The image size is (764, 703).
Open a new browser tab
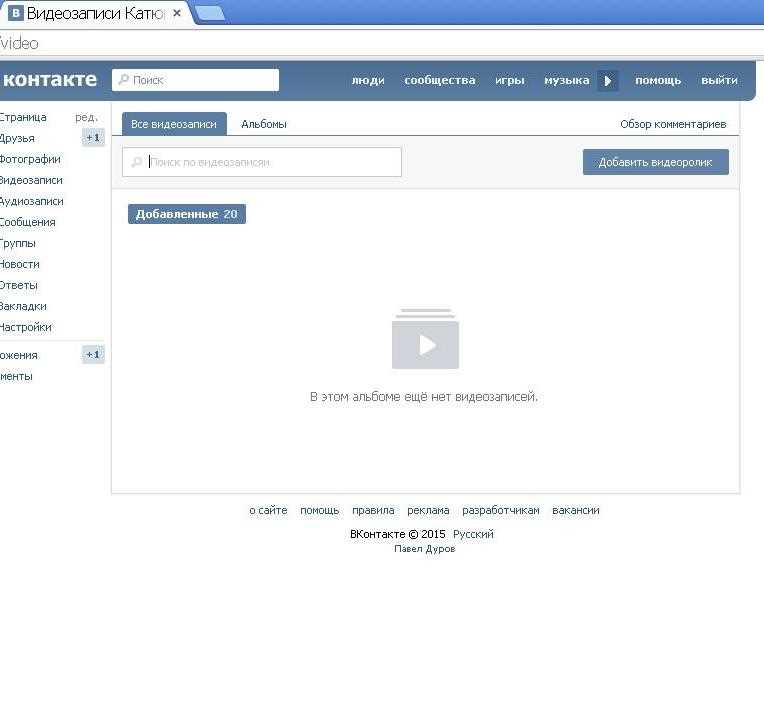tap(210, 14)
